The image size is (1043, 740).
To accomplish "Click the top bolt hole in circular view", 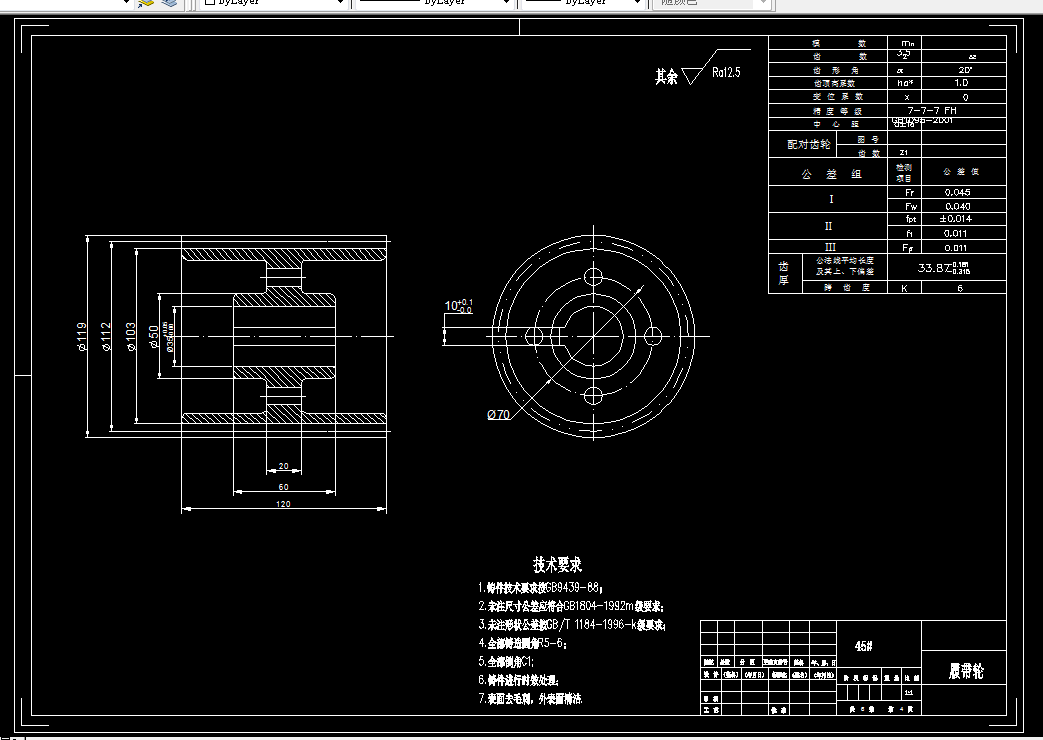I will tap(593, 278).
